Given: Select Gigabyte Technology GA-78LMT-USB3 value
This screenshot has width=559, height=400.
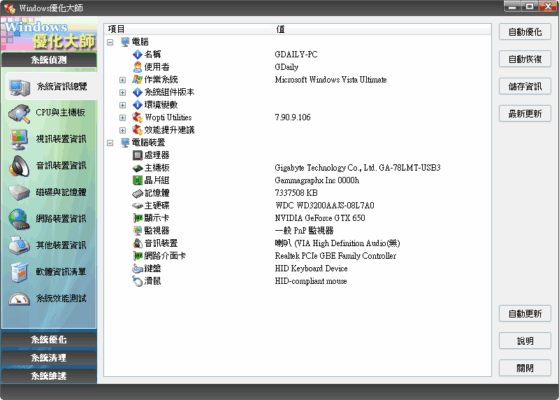Looking at the screenshot, I should (x=358, y=168).
